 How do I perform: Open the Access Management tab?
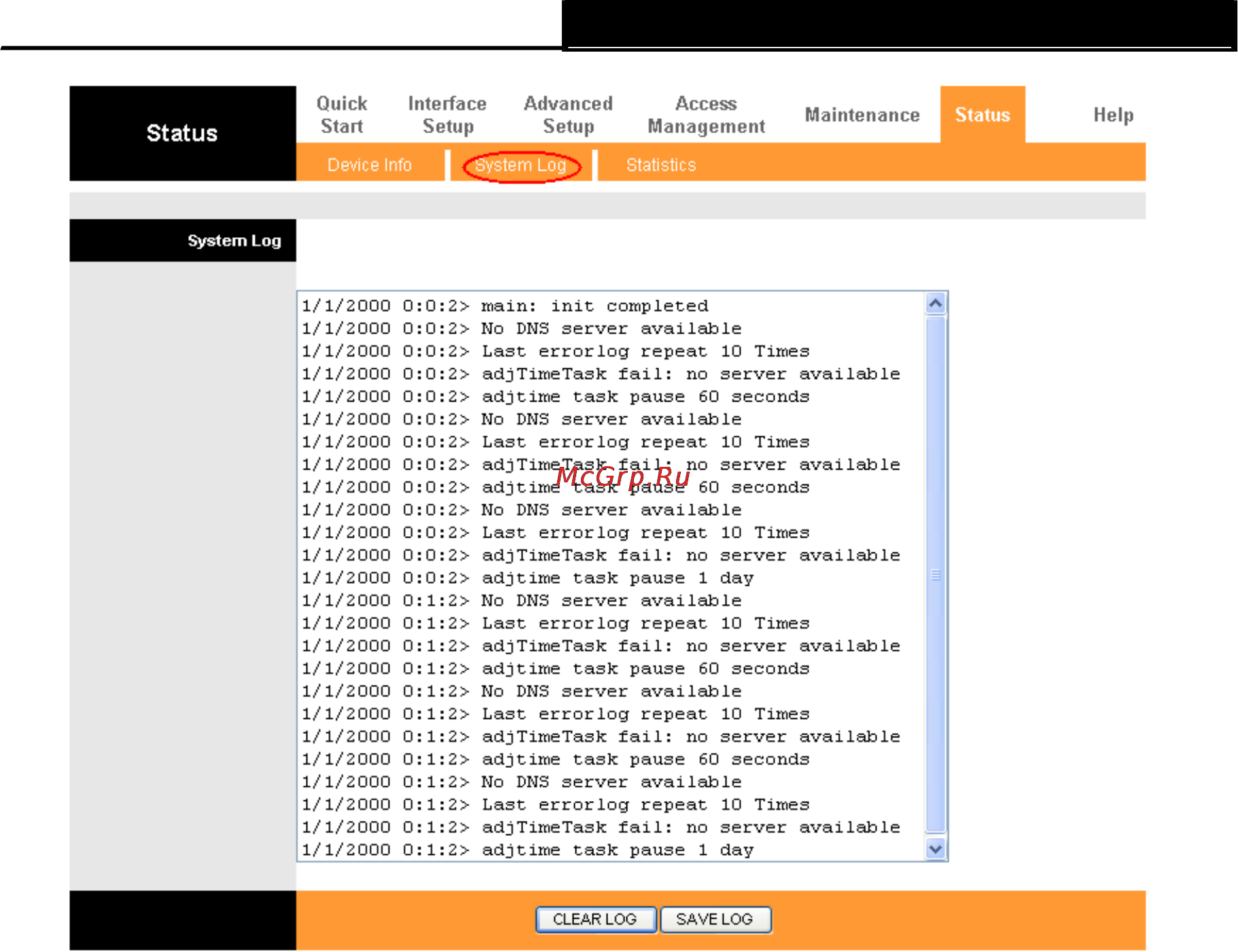[x=706, y=115]
